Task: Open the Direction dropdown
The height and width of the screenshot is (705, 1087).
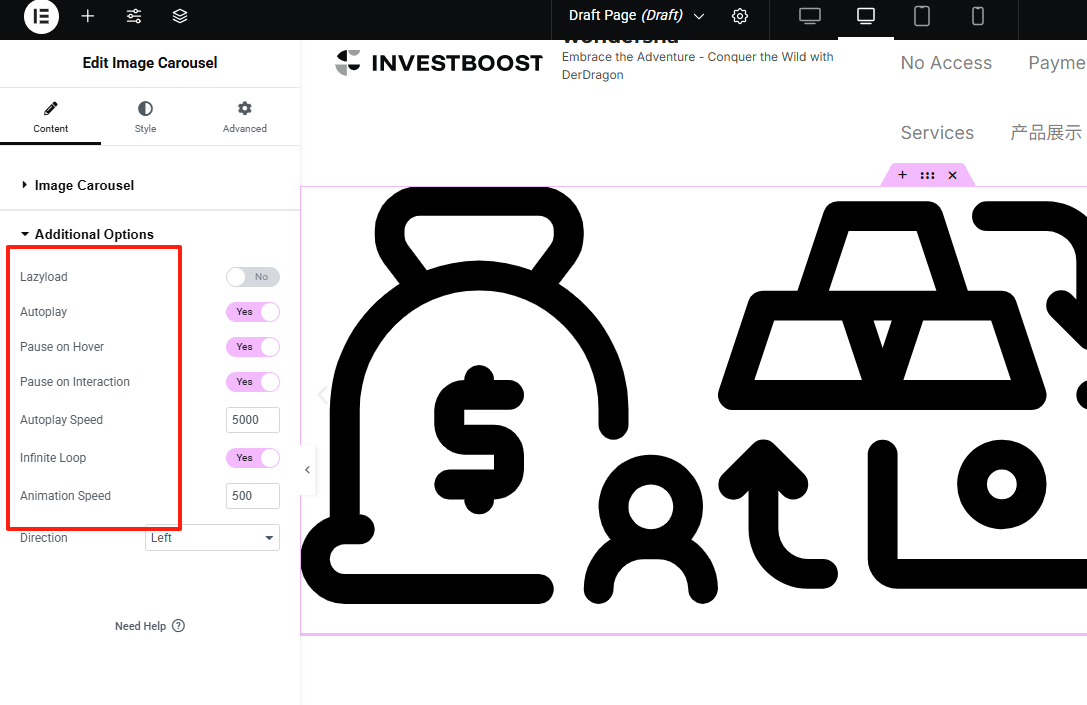Action: coord(212,538)
